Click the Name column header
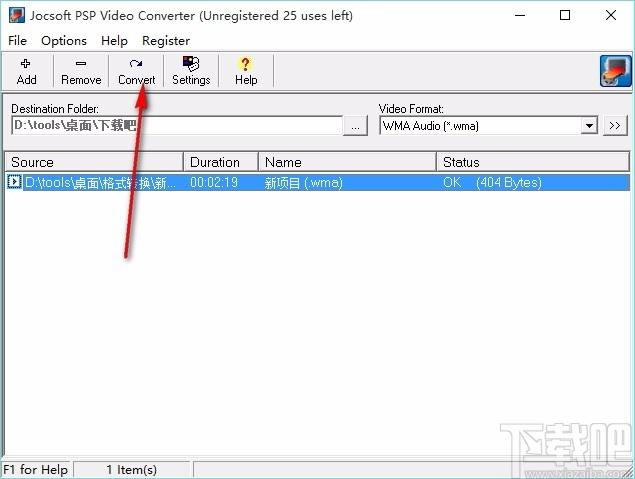This screenshot has width=635, height=479. pos(347,162)
